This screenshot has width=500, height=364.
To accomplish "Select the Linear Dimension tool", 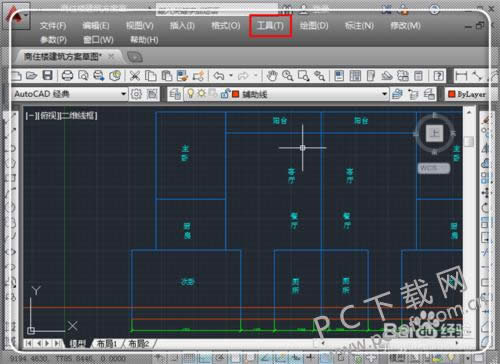I will click(461, 76).
